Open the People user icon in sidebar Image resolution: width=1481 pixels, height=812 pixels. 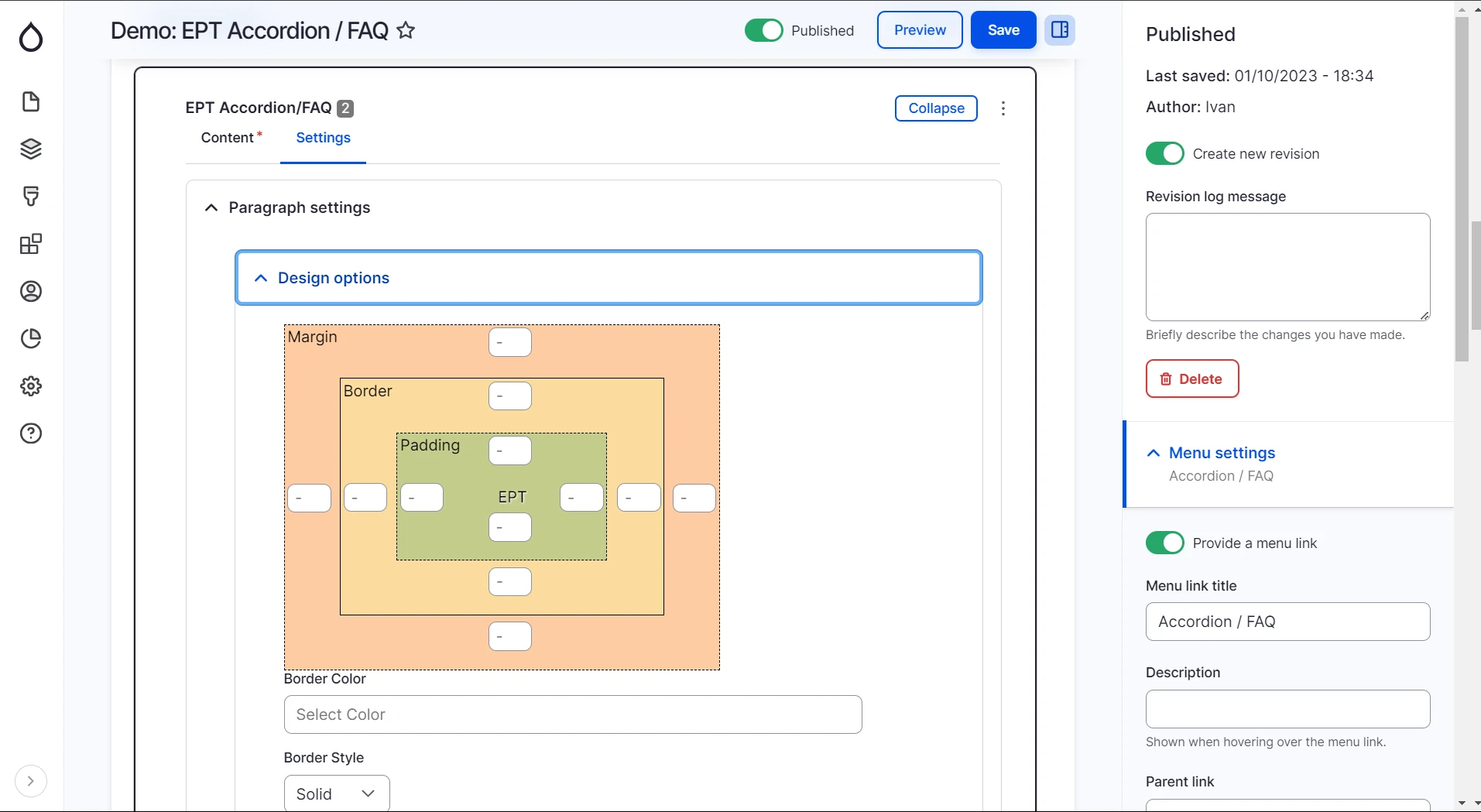(x=31, y=291)
